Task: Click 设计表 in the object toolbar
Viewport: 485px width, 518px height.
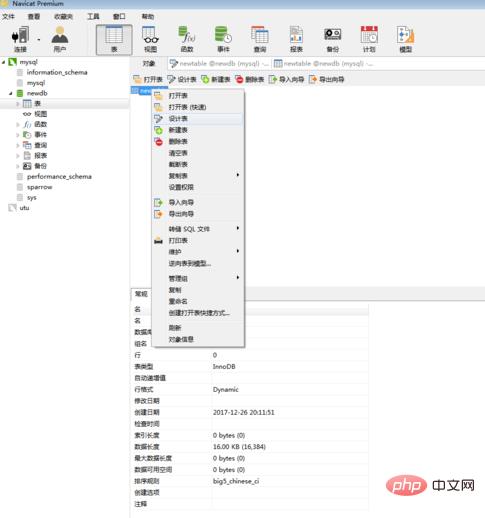Action: click(x=182, y=79)
